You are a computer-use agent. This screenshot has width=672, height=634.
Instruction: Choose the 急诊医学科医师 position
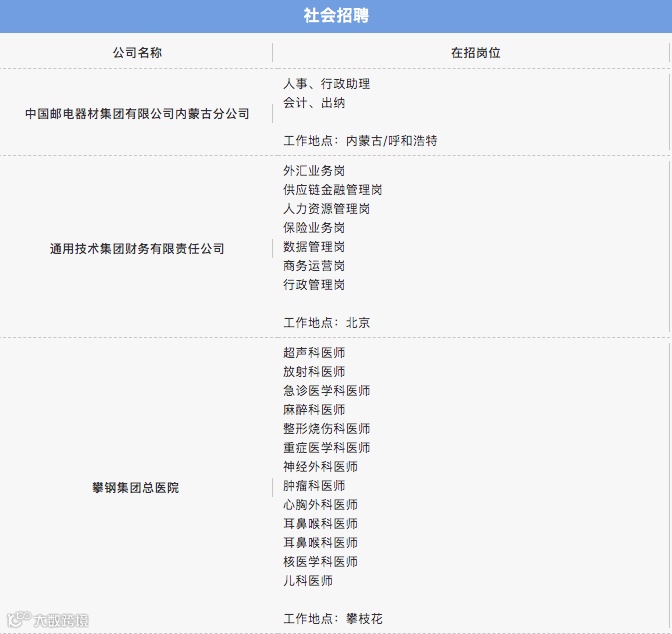tap(327, 391)
